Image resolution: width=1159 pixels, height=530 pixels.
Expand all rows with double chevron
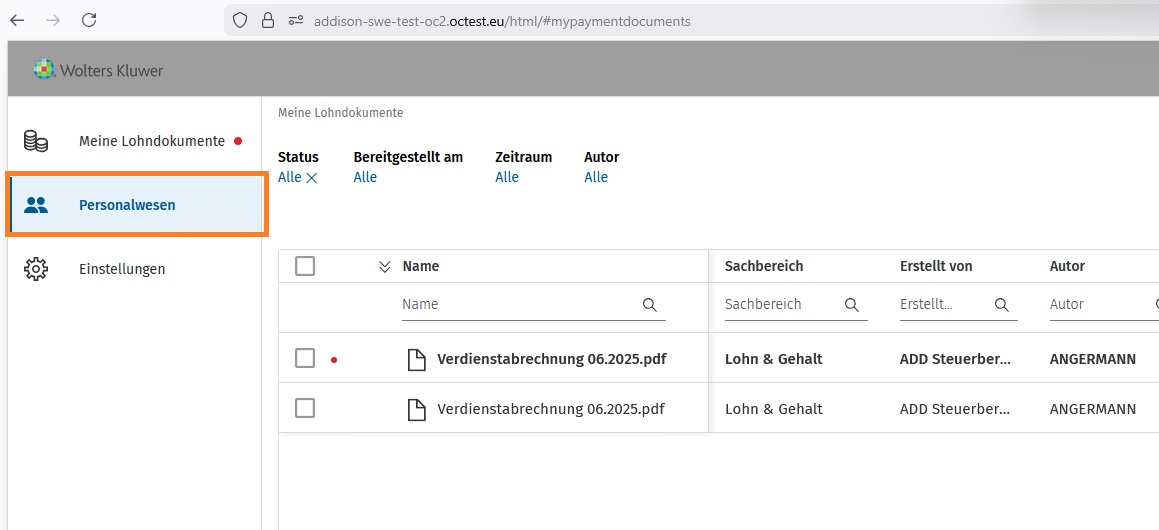point(384,267)
